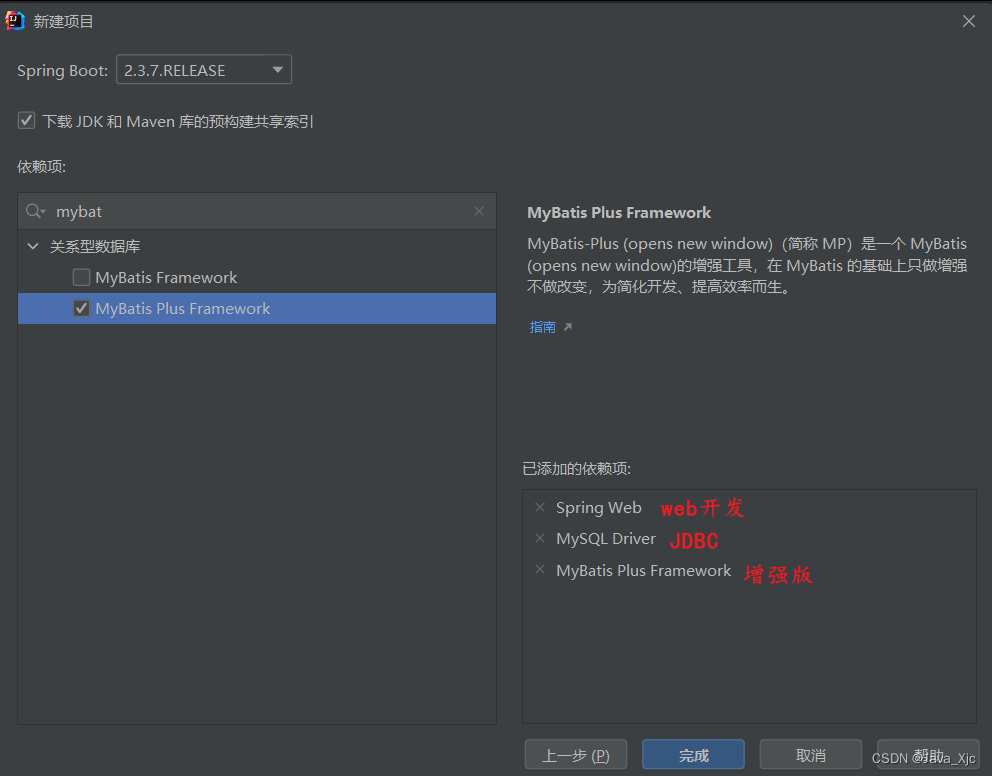Image resolution: width=992 pixels, height=776 pixels.
Task: Click the search magnifier icon in dependencies field
Action: (35, 211)
